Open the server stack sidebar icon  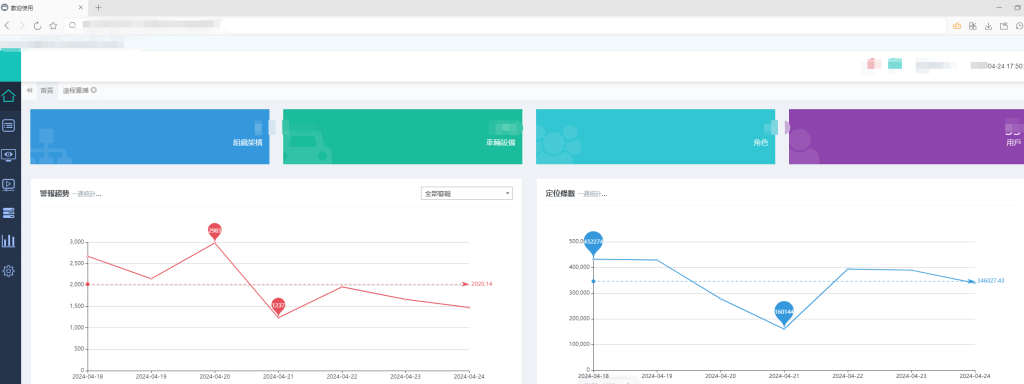point(8,213)
